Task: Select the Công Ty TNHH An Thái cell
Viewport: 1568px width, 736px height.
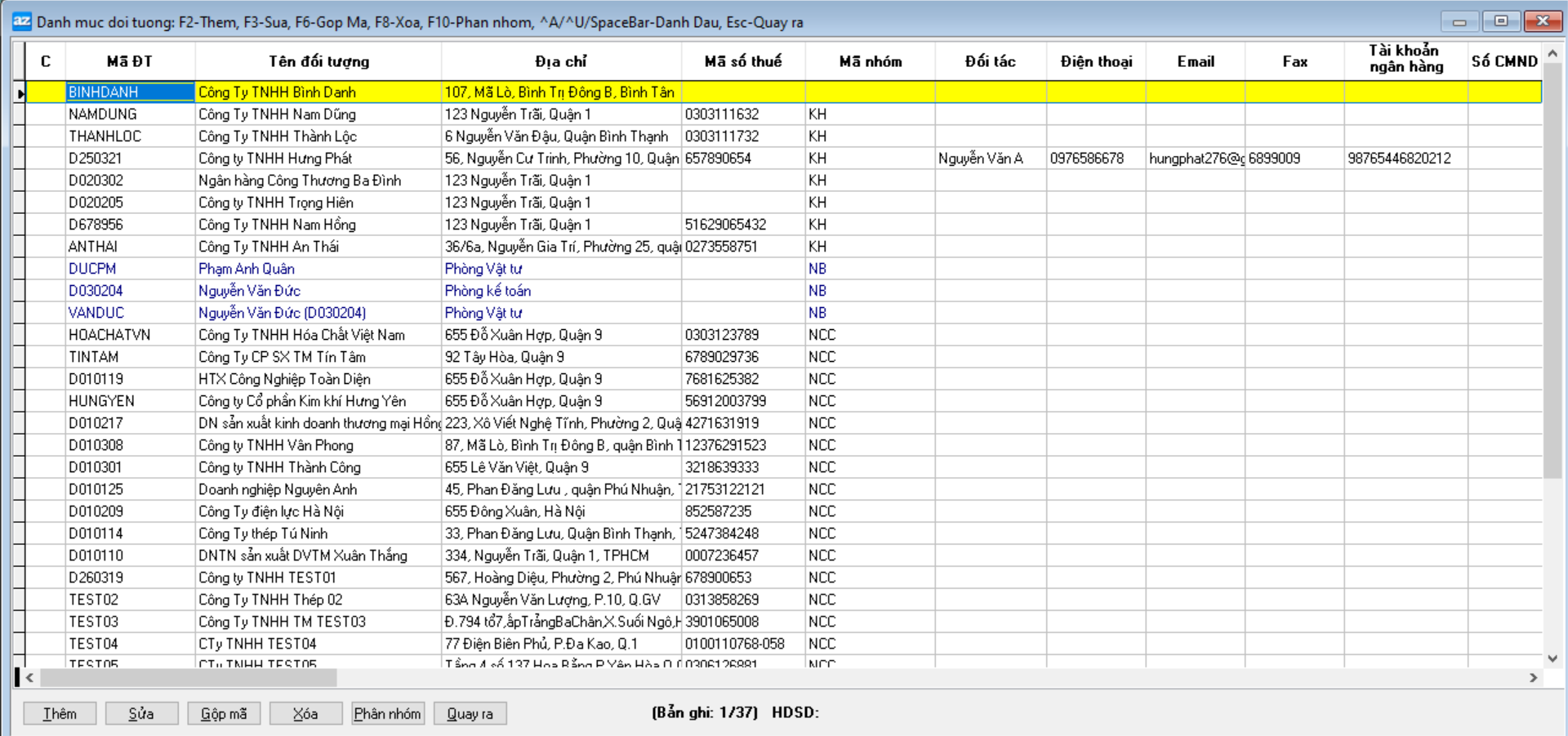Action: 317,247
